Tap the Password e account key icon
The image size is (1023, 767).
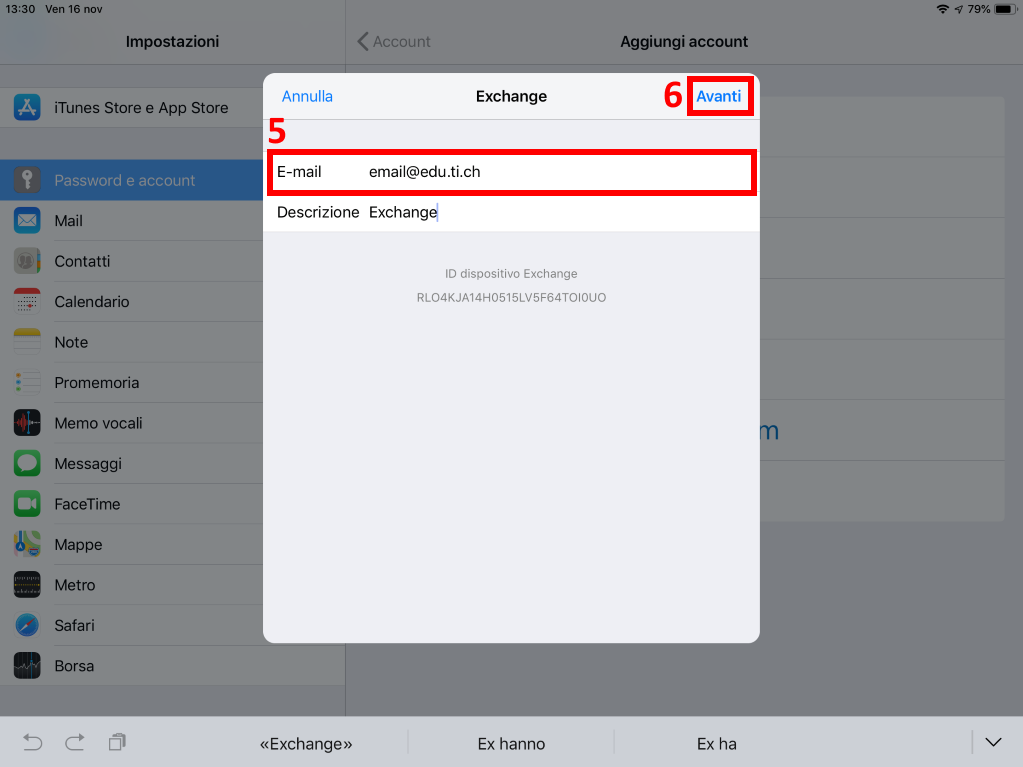27,180
